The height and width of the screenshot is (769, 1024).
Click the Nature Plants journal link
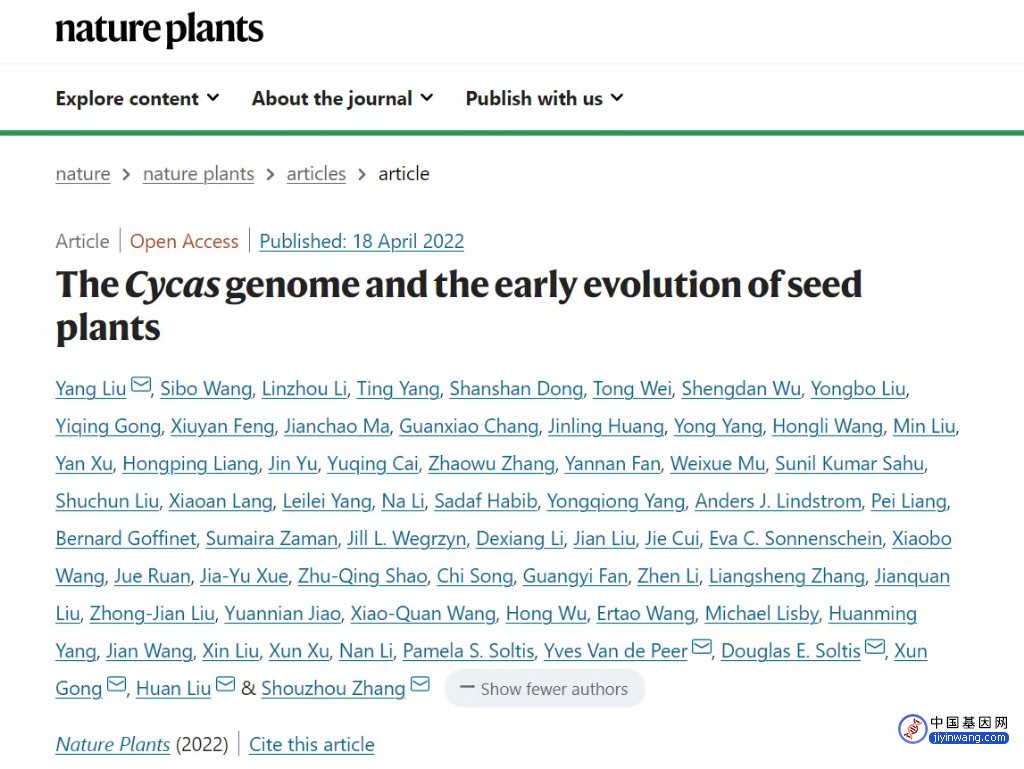pos(113,745)
